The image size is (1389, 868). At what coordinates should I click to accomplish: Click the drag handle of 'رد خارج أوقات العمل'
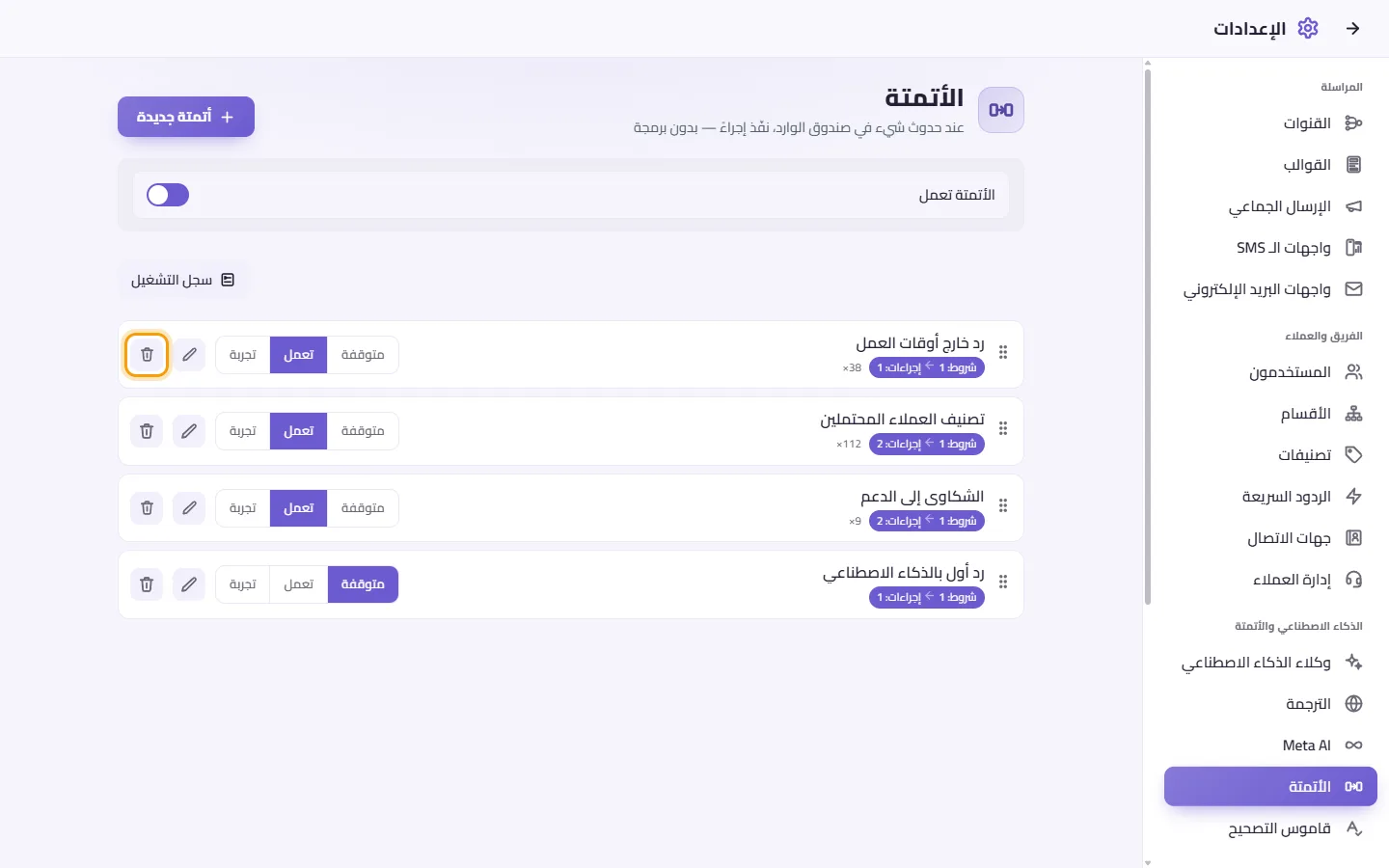point(1003,353)
